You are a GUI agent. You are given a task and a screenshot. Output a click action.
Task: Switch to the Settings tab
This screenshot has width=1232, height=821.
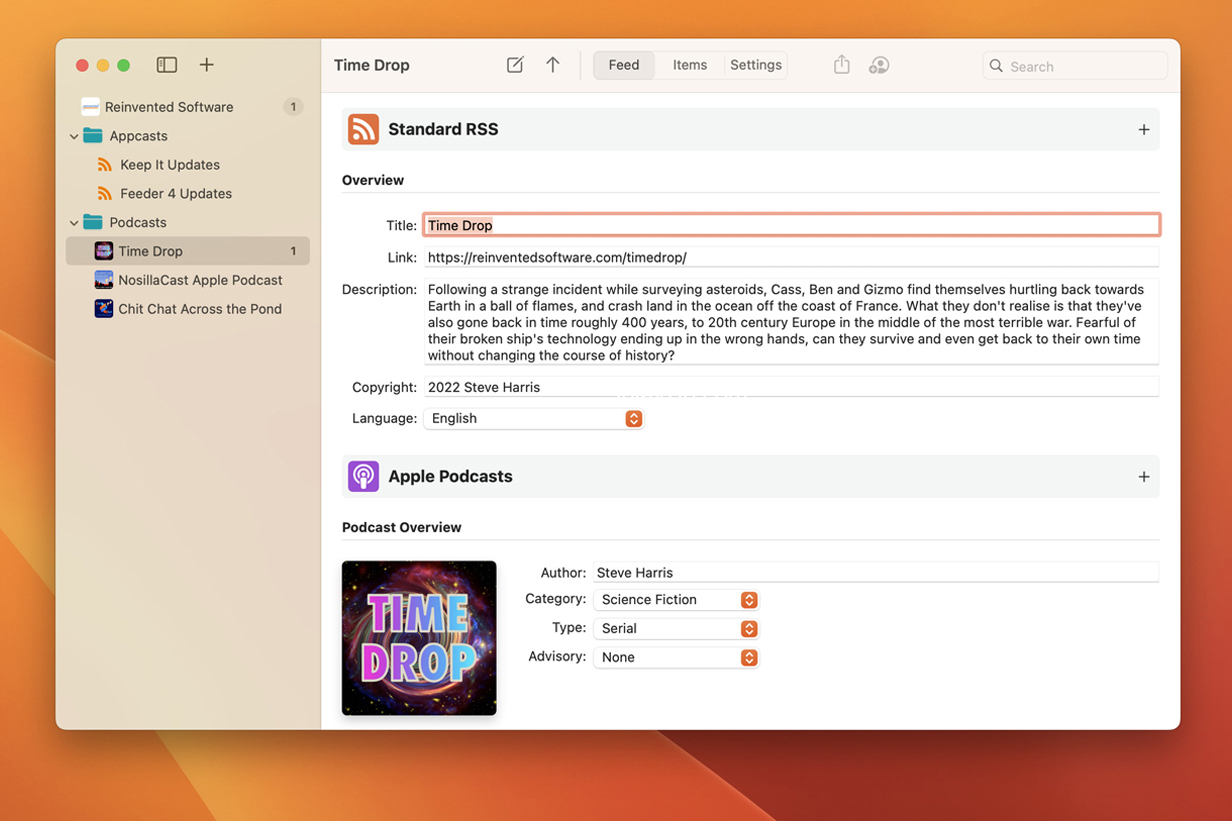[x=756, y=65]
